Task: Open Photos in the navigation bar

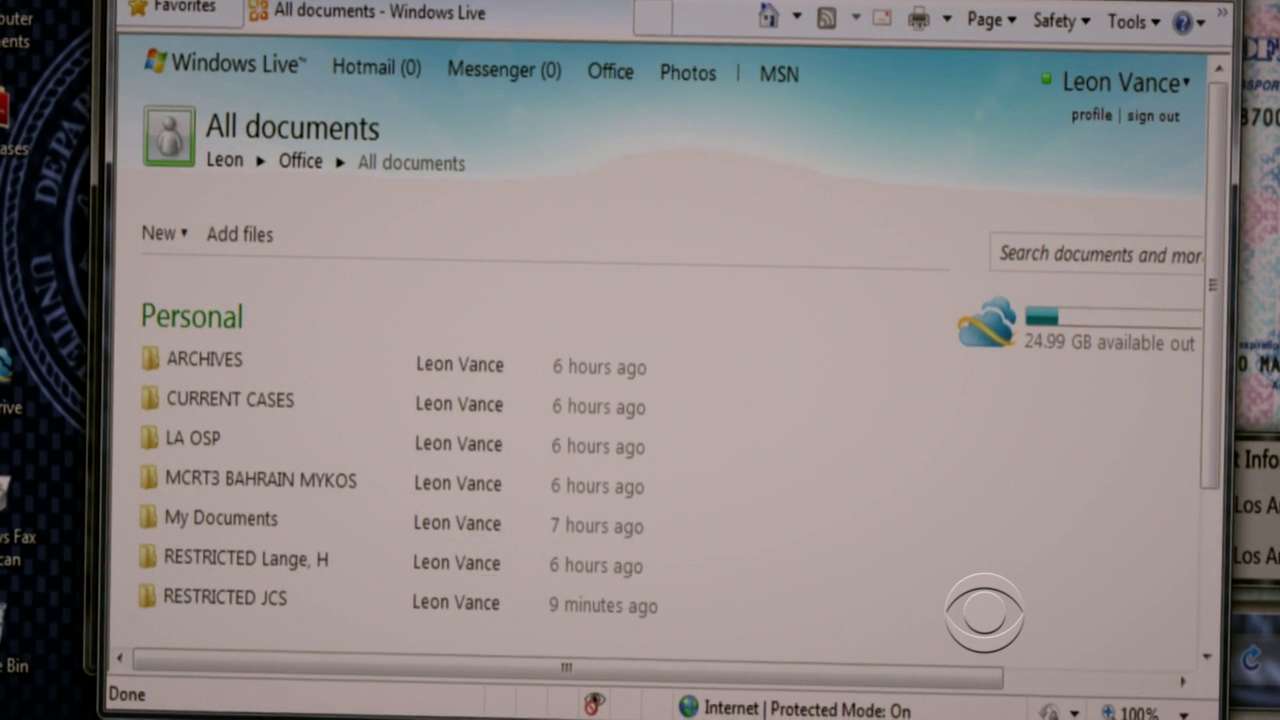Action: pos(688,73)
